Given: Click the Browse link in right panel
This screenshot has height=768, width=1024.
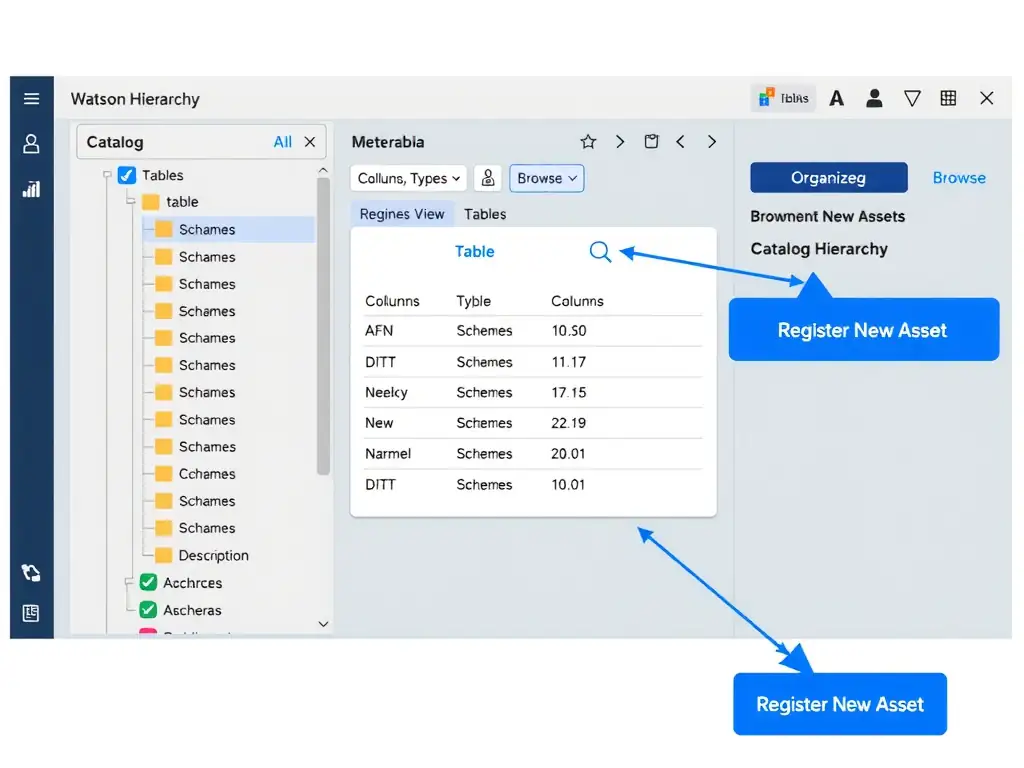Looking at the screenshot, I should click(959, 178).
